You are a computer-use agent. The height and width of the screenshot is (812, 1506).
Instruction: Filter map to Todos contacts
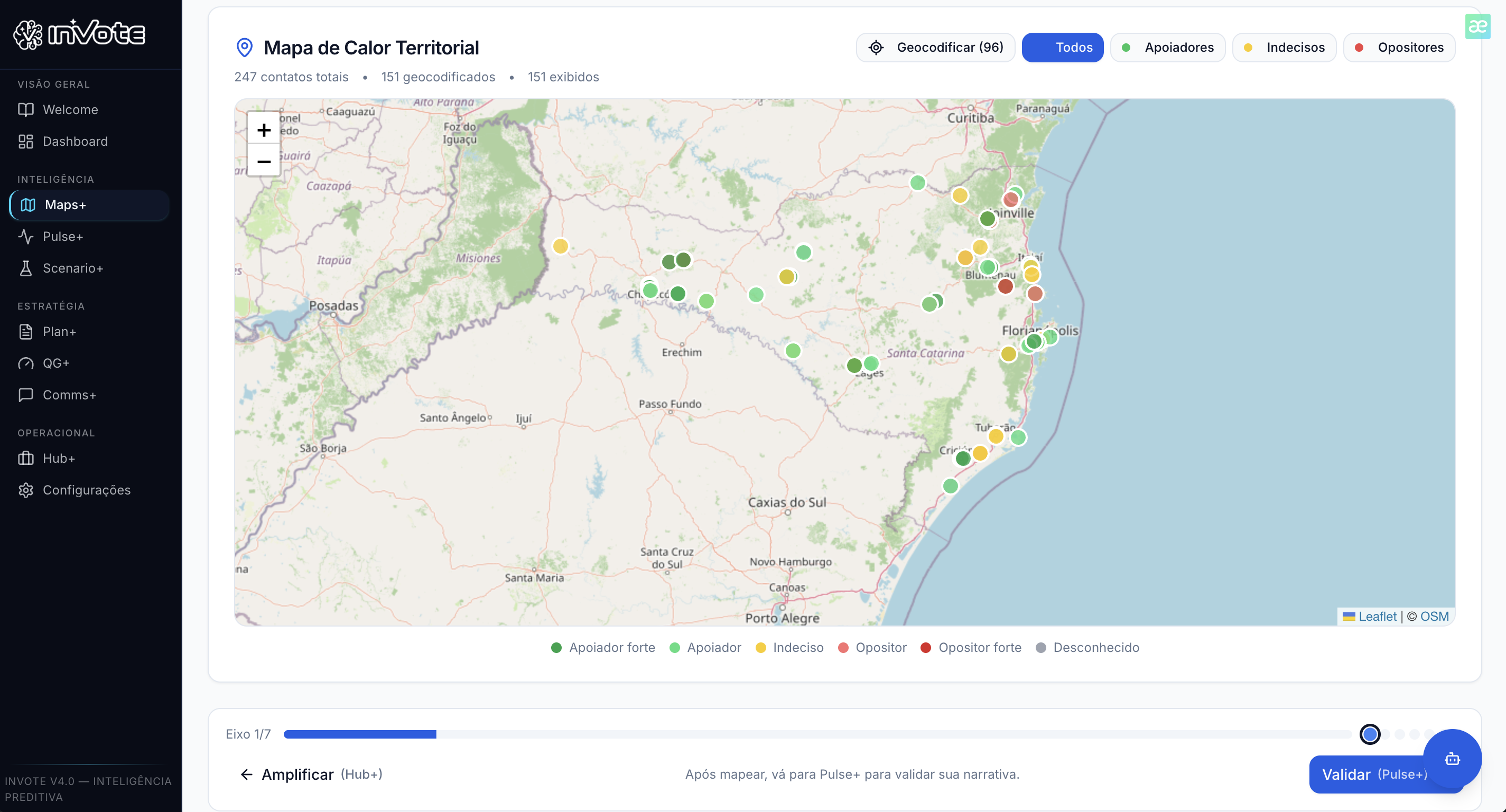point(1062,48)
